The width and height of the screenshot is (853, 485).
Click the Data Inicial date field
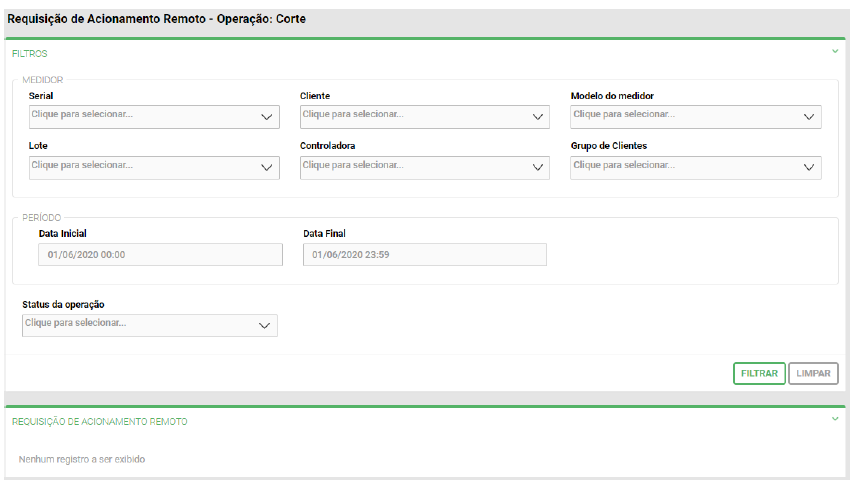[x=161, y=255]
